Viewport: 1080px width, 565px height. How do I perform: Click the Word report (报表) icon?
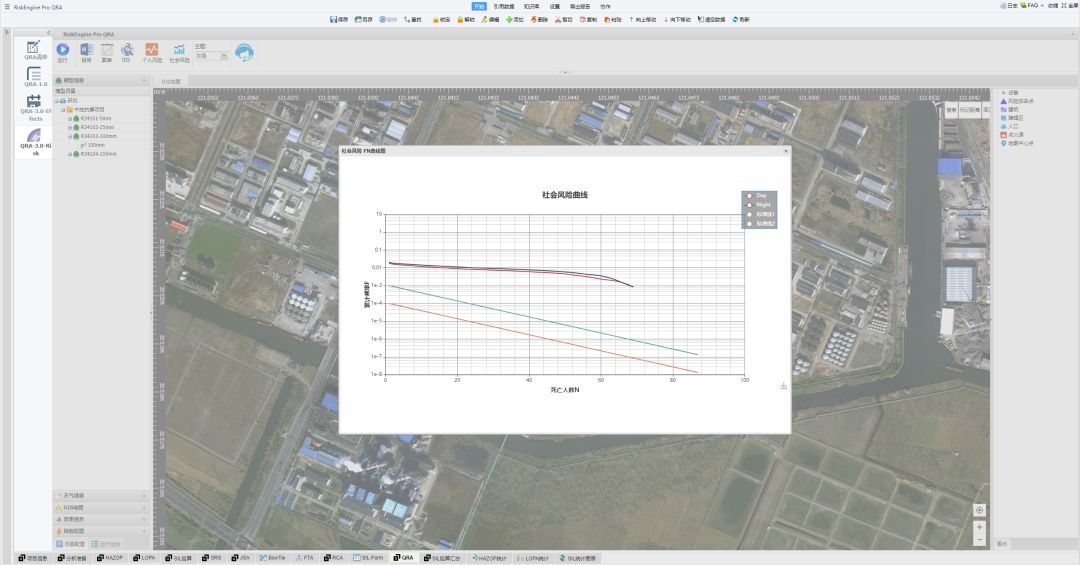pos(86,51)
